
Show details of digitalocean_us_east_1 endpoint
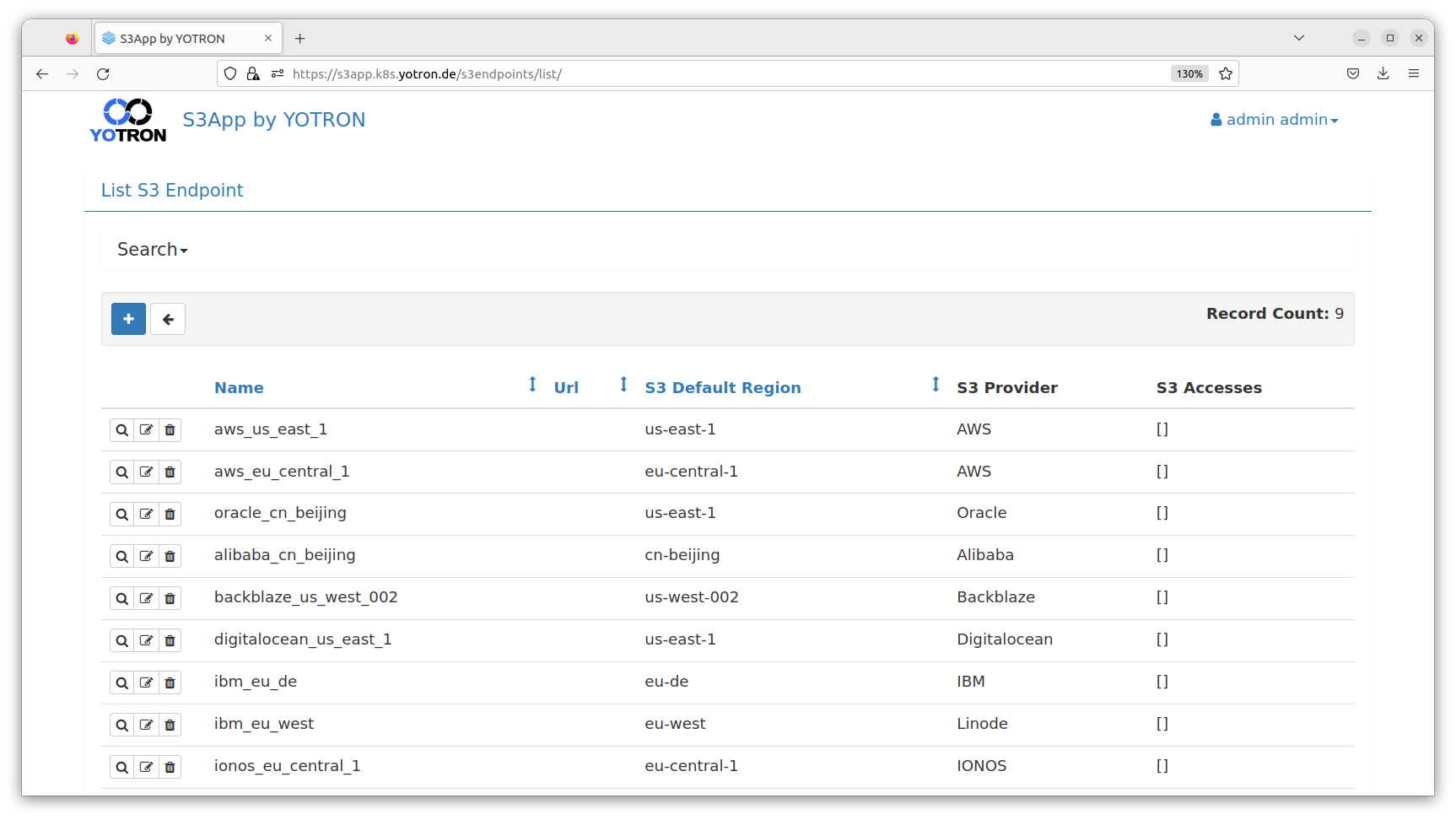click(x=122, y=641)
